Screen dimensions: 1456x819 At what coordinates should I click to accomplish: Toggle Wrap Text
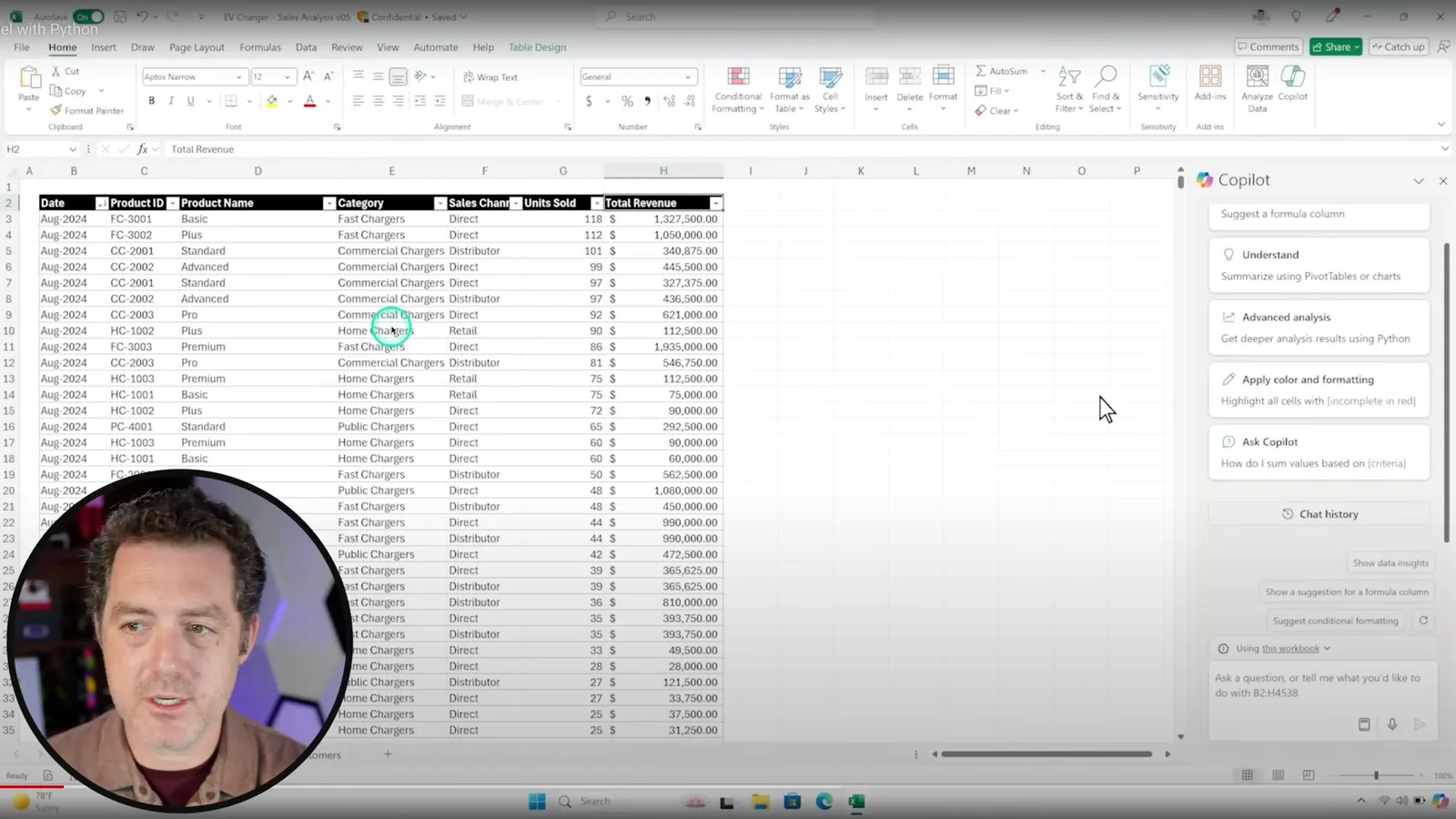[x=490, y=77]
